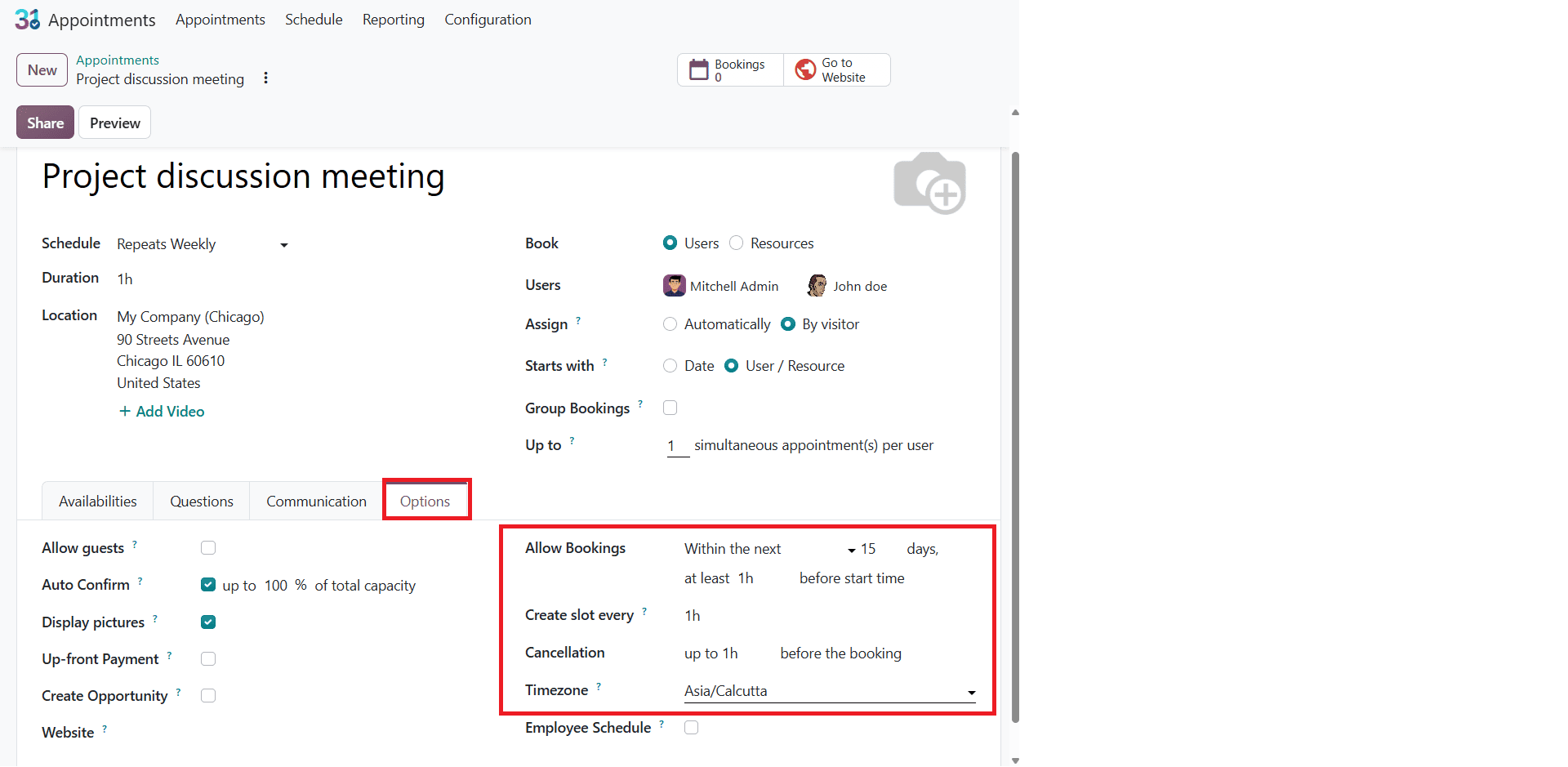The height and width of the screenshot is (767, 1568).
Task: Enable the Up-front Payment checkbox
Action: pos(208,659)
